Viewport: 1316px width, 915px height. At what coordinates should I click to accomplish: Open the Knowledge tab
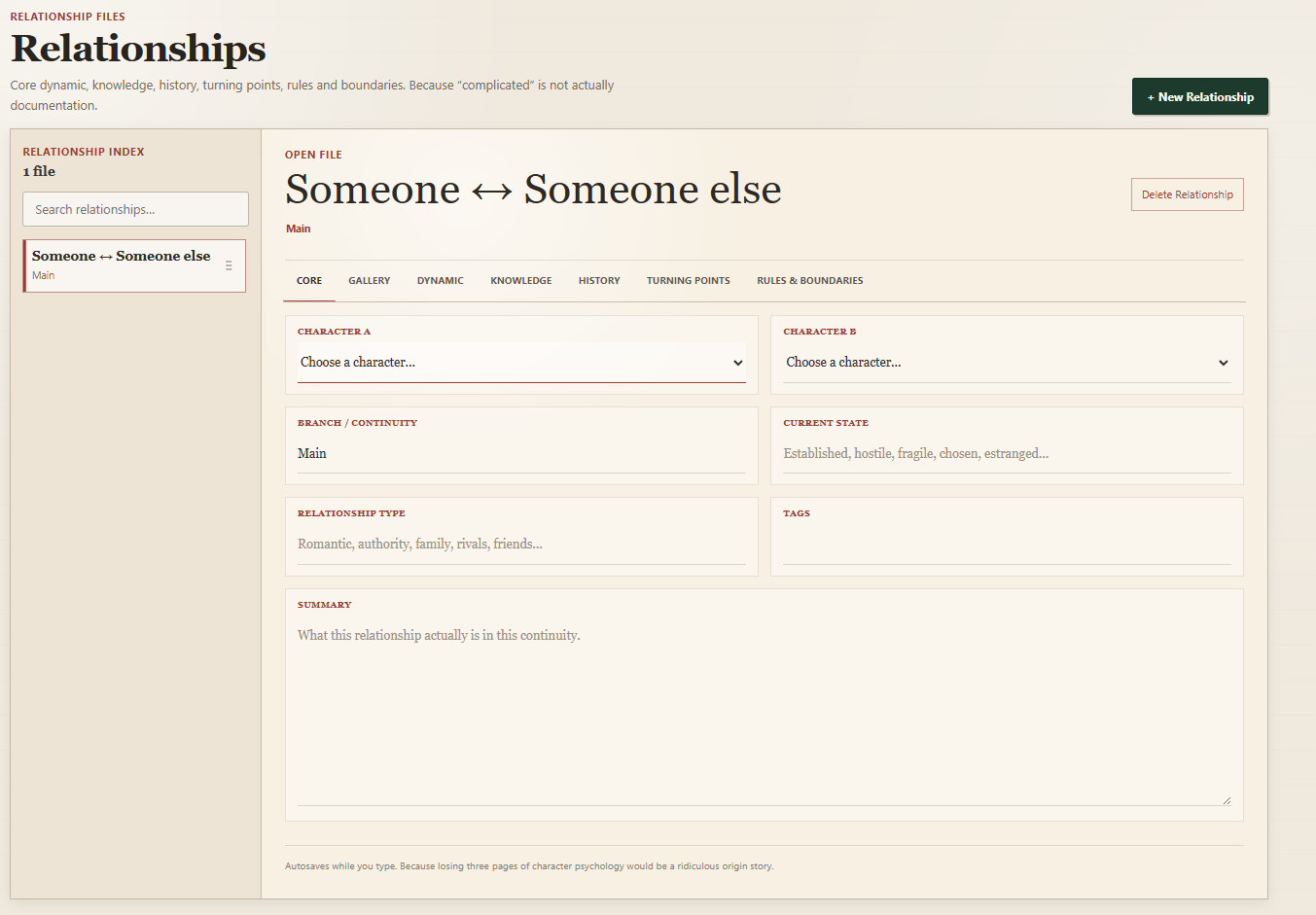click(x=521, y=281)
